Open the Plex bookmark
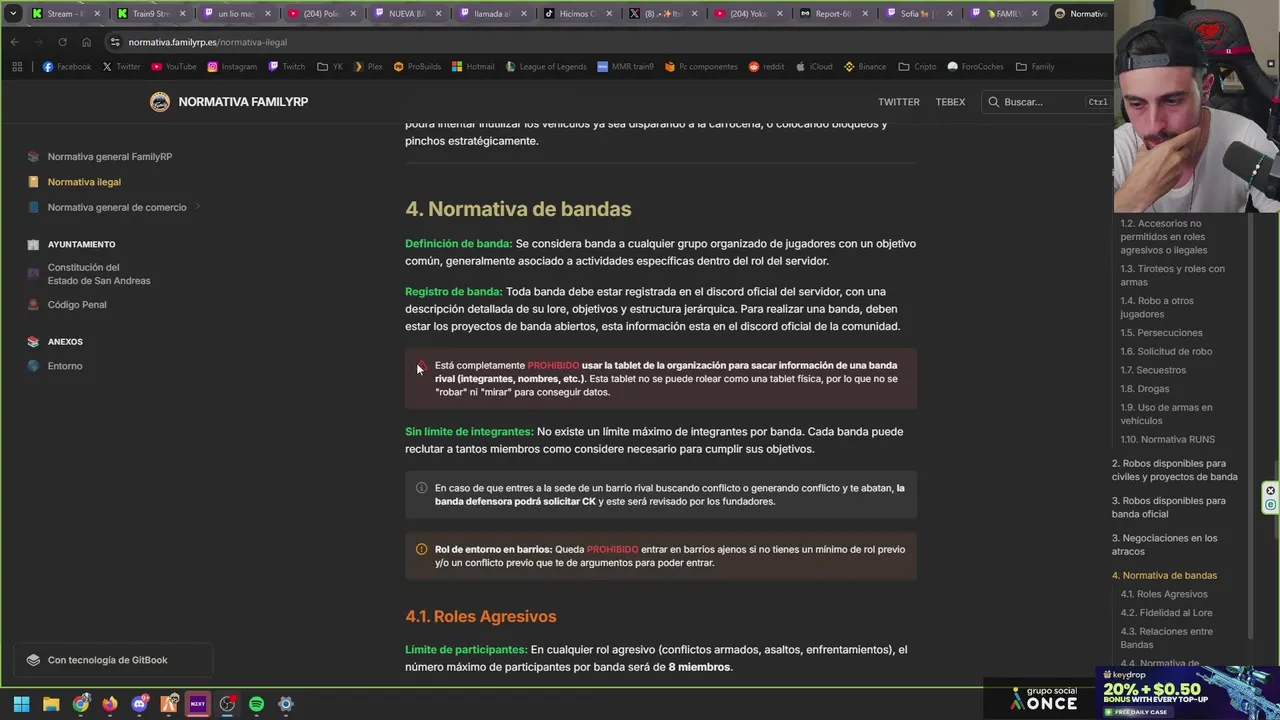The width and height of the screenshot is (1280, 720). (367, 67)
